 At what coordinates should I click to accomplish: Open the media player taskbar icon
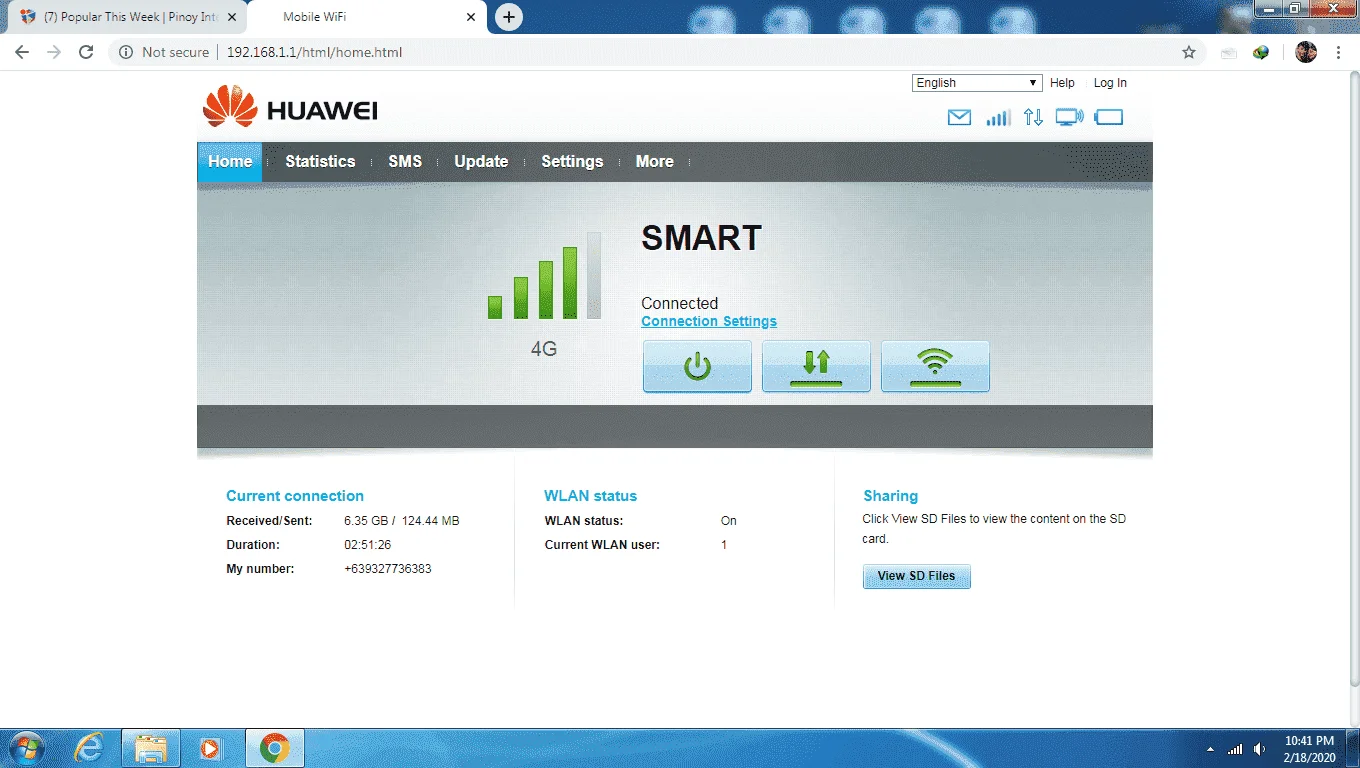click(212, 748)
